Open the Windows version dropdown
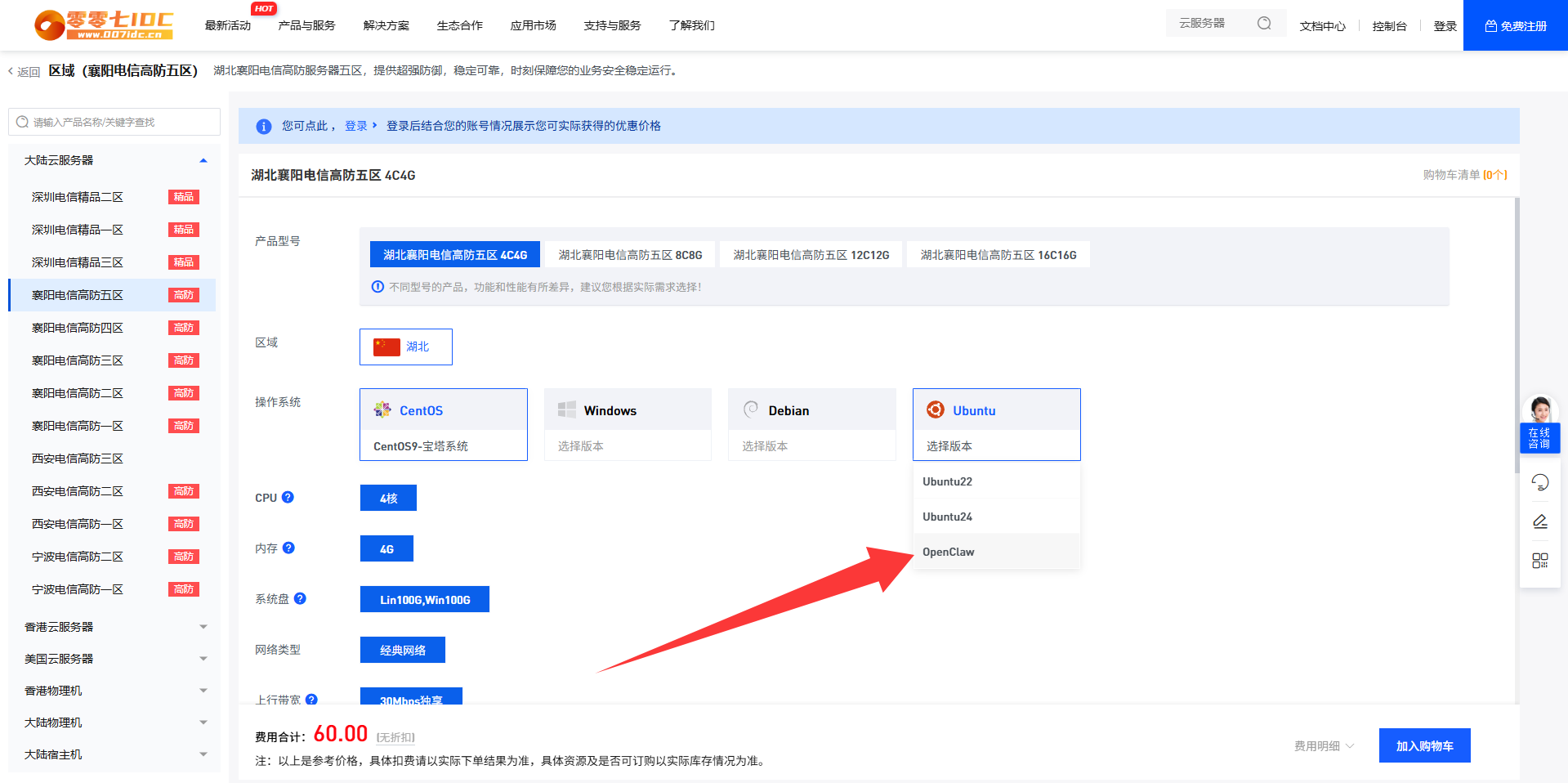This screenshot has width=1568, height=783. tap(628, 445)
